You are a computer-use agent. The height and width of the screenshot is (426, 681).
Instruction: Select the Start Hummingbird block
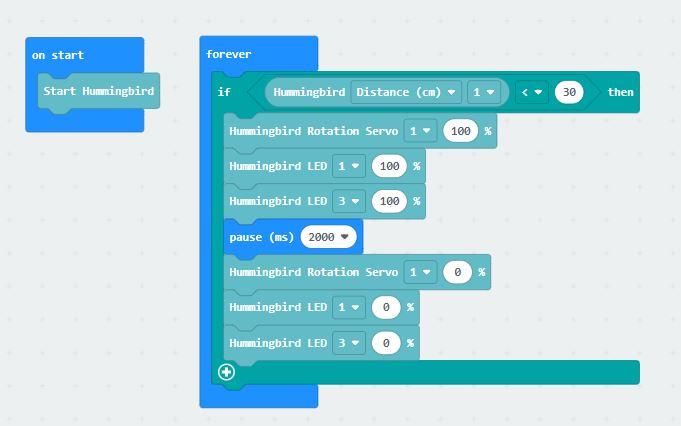[x=99, y=91]
